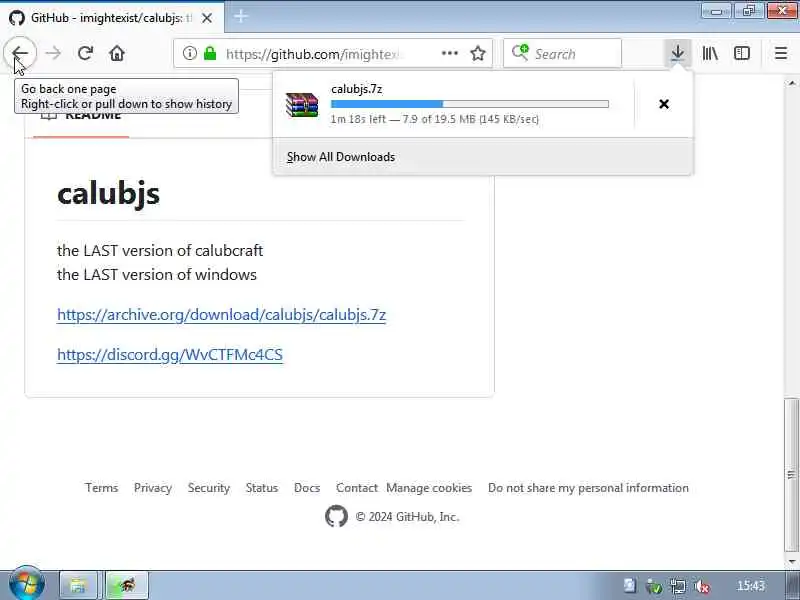Click the GitHub favicon on the tab
The height and width of the screenshot is (600, 800).
pos(17,18)
